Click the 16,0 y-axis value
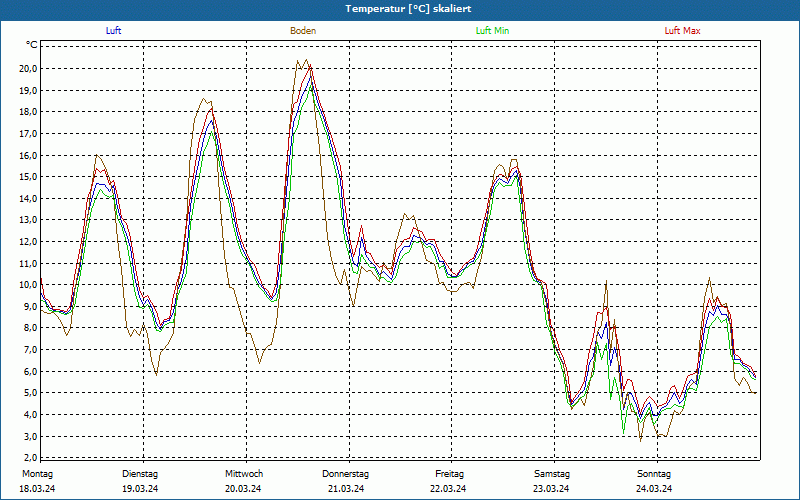The image size is (800, 500). 28,155
